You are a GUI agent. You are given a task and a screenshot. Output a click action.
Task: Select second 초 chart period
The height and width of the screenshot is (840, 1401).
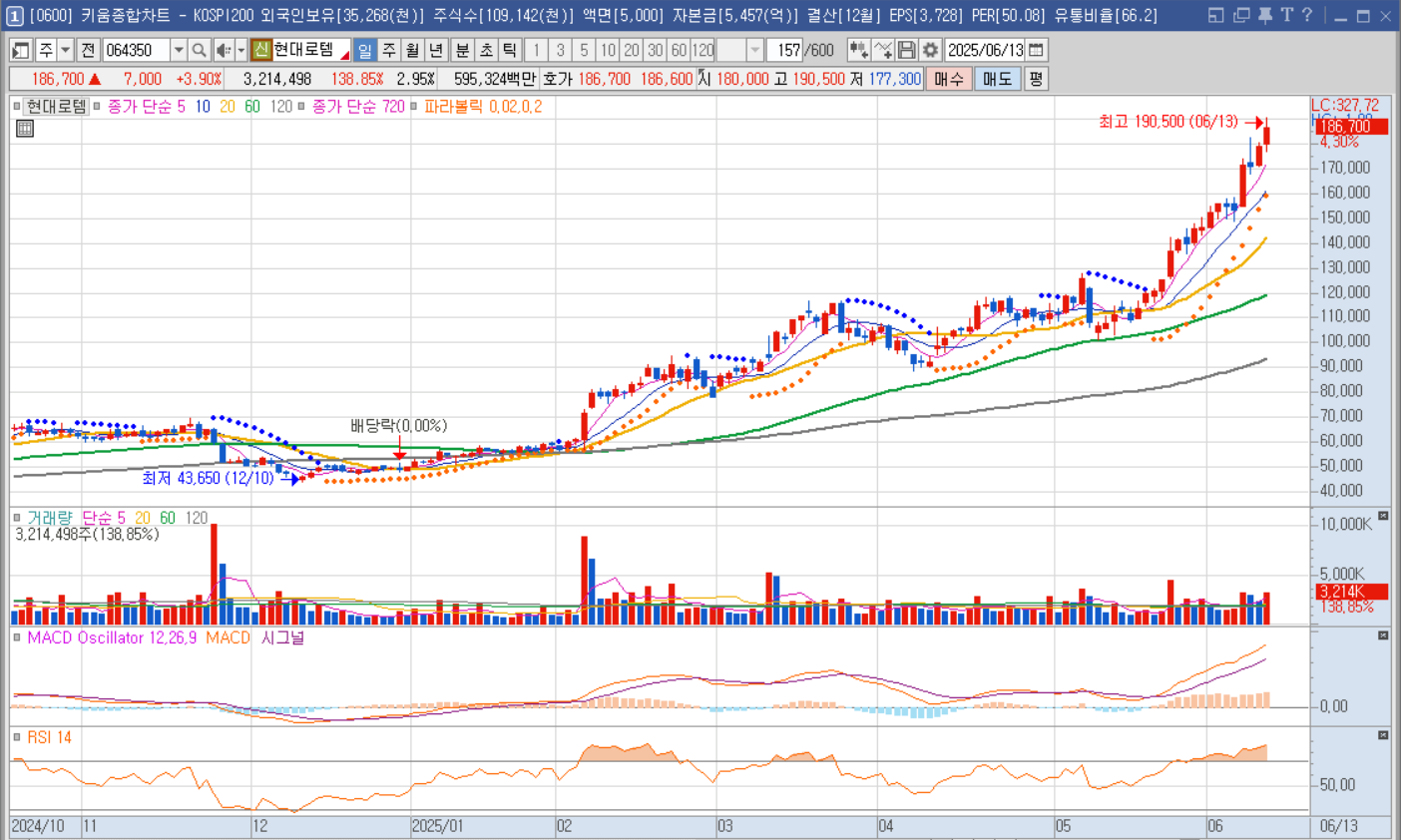tap(486, 50)
